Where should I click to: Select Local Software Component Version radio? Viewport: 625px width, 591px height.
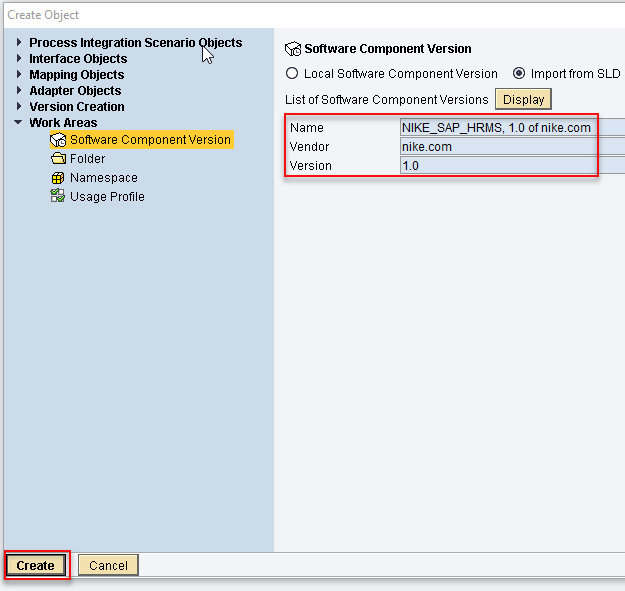(292, 73)
